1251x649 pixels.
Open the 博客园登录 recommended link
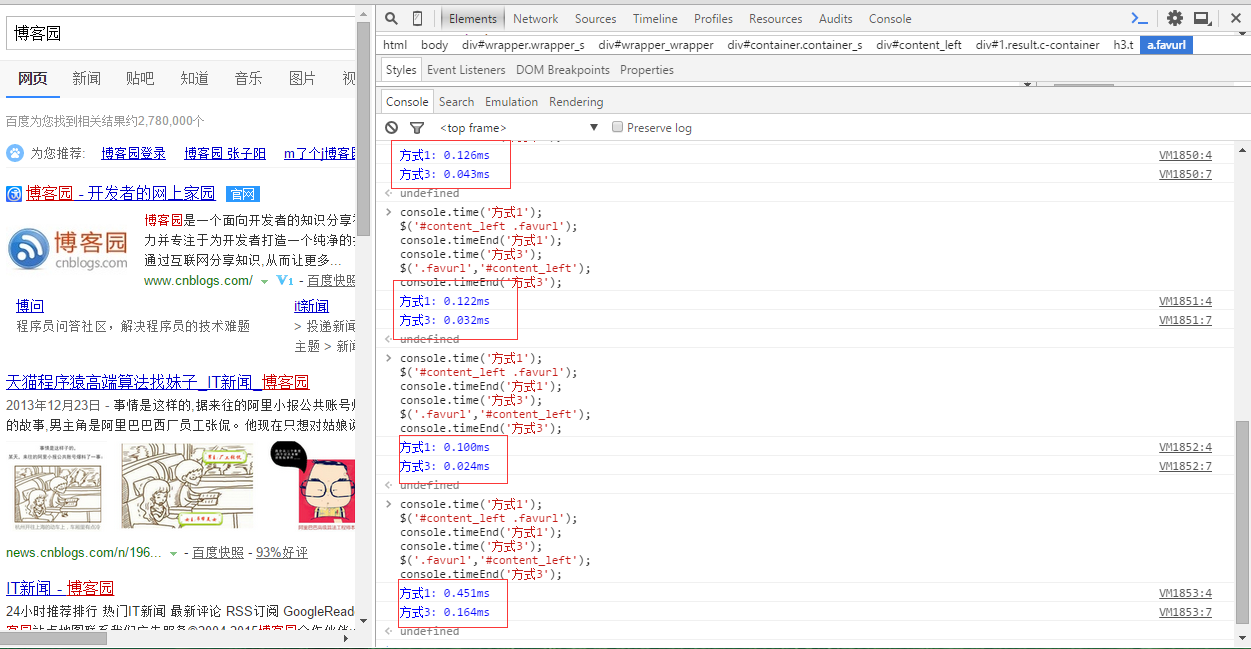tap(133, 153)
